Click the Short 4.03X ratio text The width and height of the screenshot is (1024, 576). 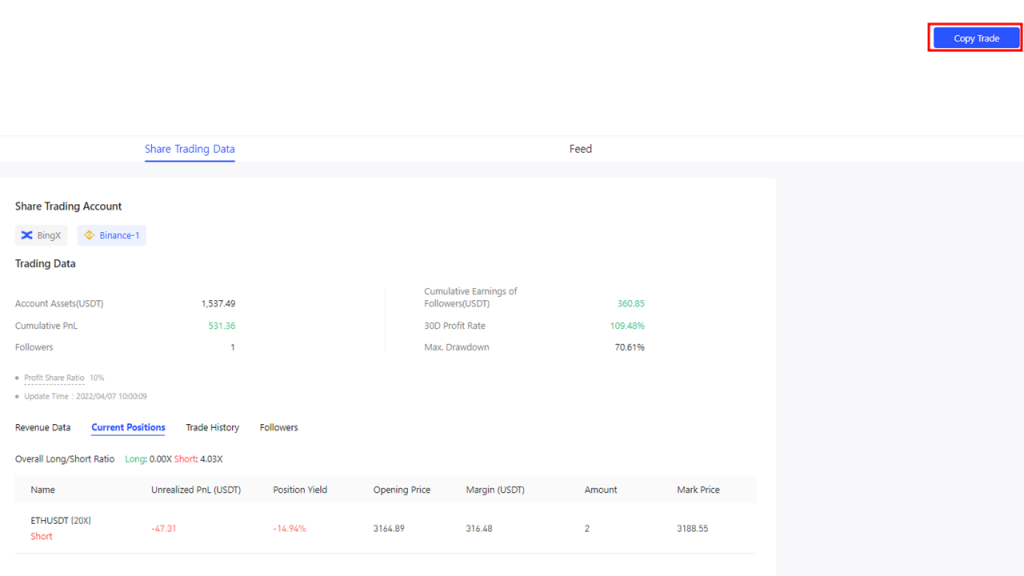coord(199,458)
